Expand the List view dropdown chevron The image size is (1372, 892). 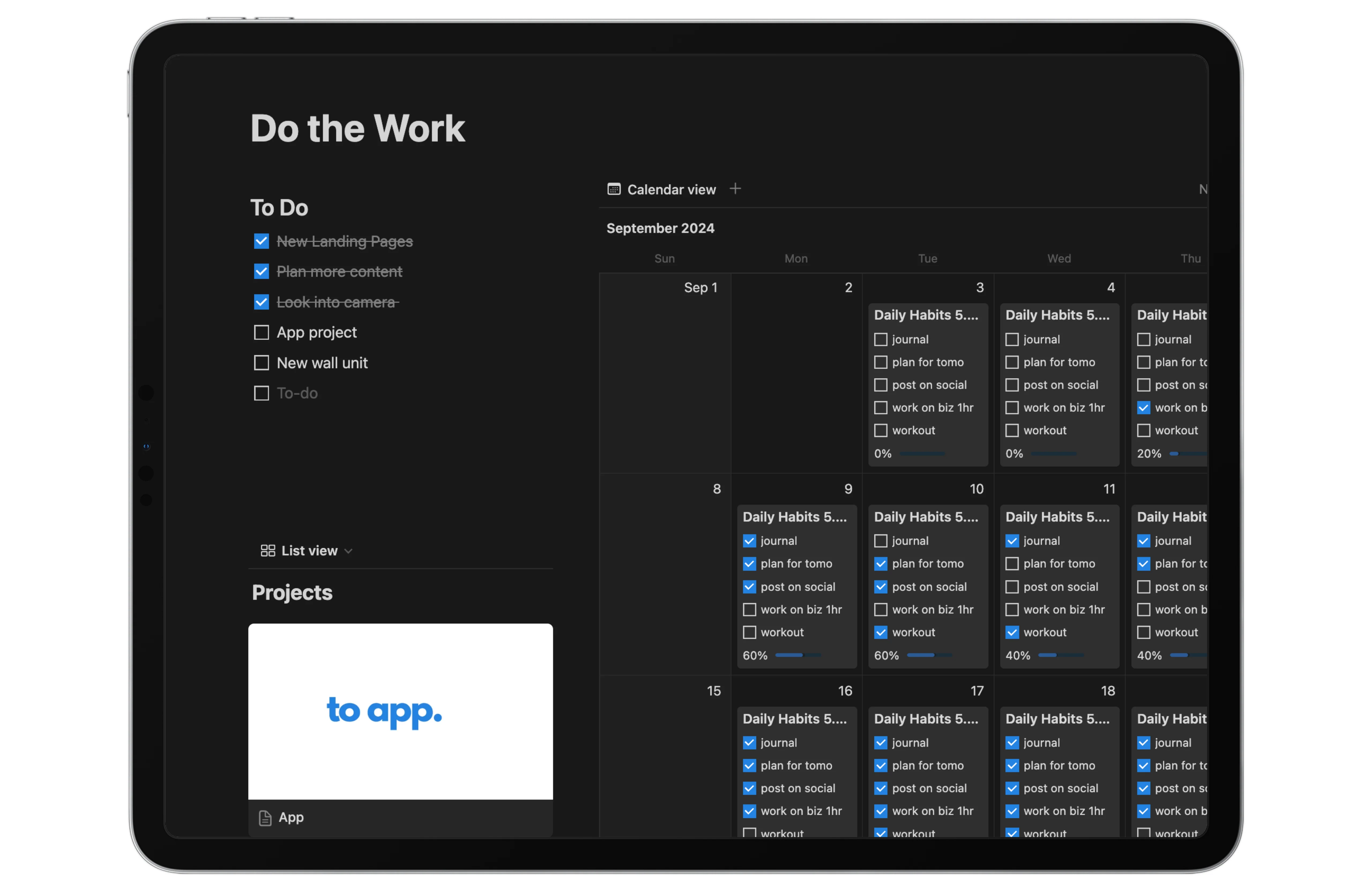(348, 551)
